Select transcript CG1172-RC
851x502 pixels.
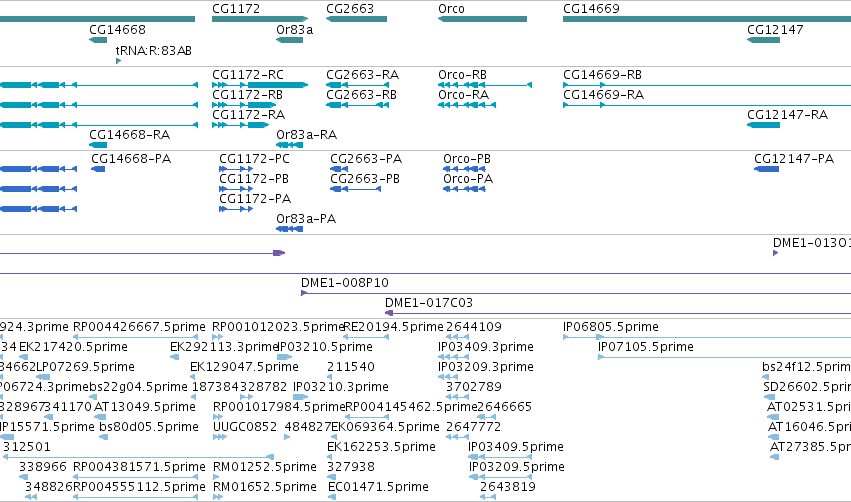[x=248, y=75]
